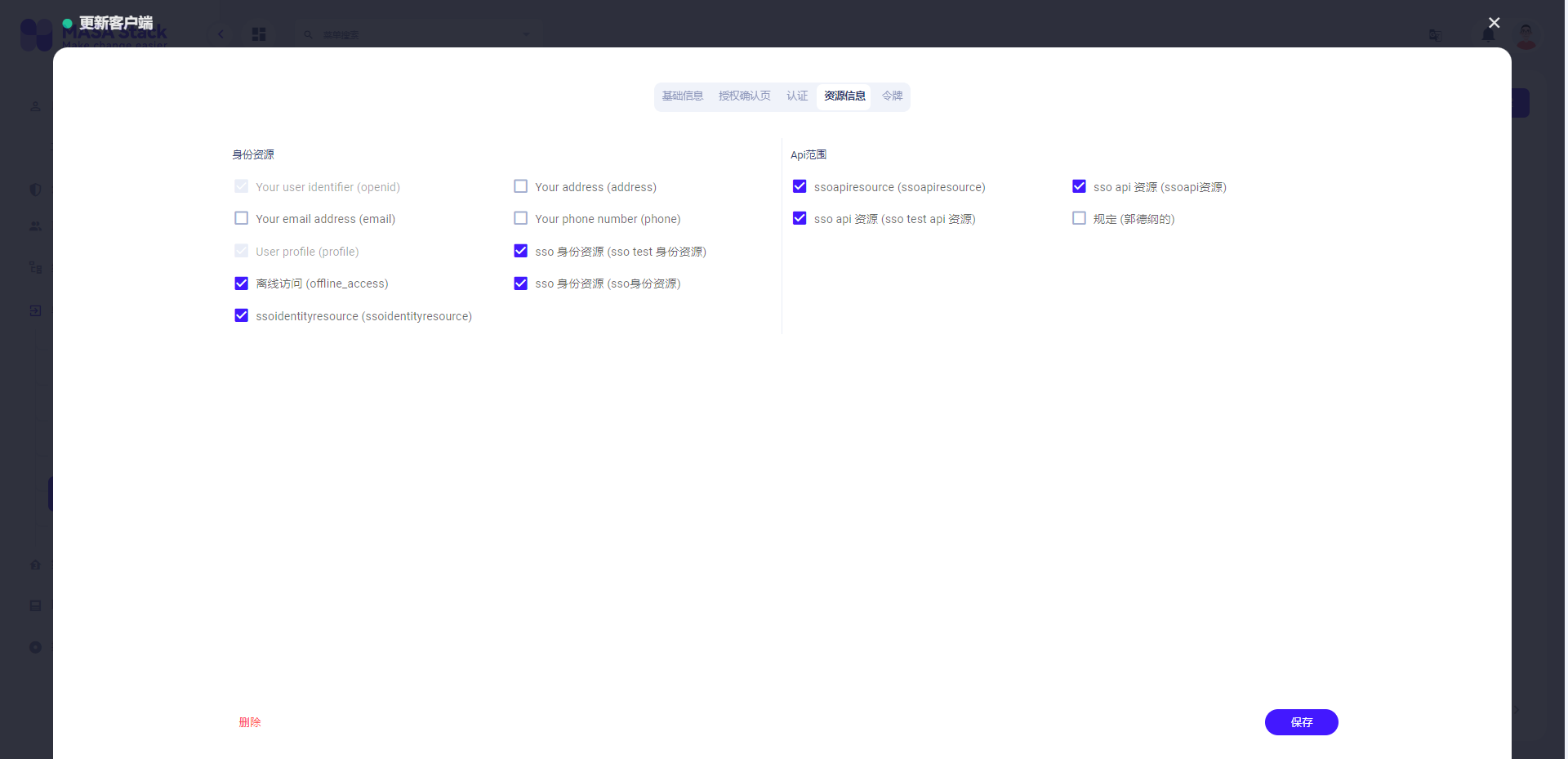The width and height of the screenshot is (1568, 759).
Task: Click the home icon near the sidebar bottom
Action: pos(35,565)
